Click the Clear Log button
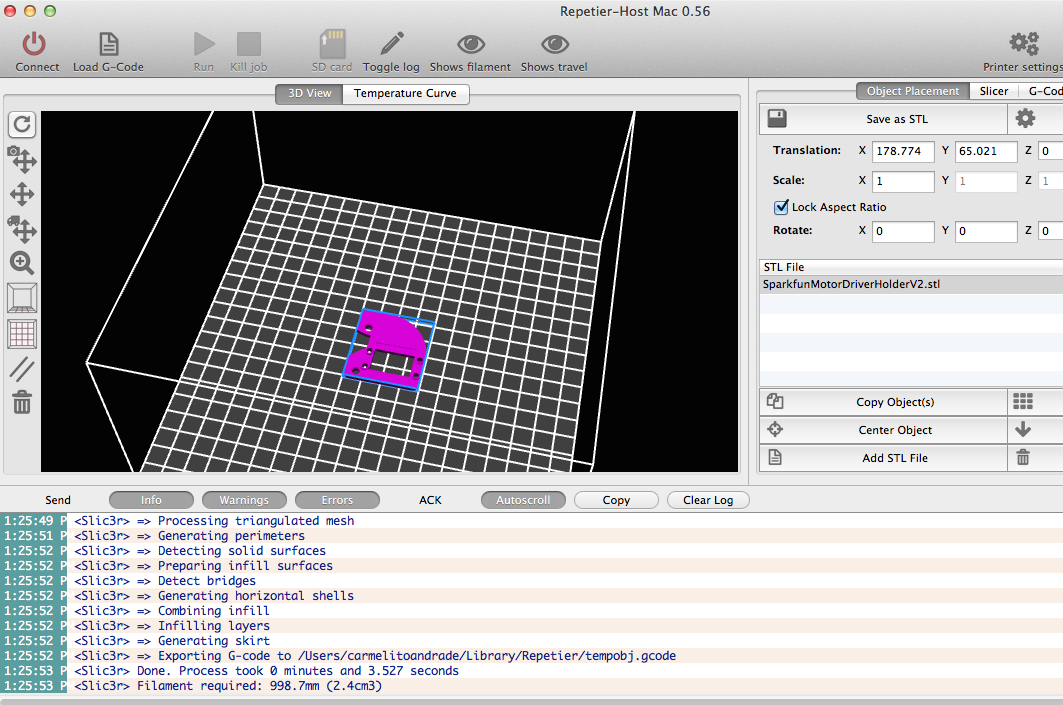This screenshot has width=1063, height=705. point(708,500)
